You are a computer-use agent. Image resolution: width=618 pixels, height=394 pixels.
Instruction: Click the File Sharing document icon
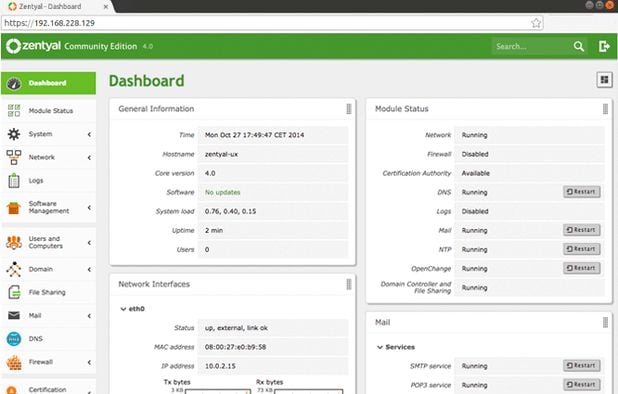pos(14,292)
